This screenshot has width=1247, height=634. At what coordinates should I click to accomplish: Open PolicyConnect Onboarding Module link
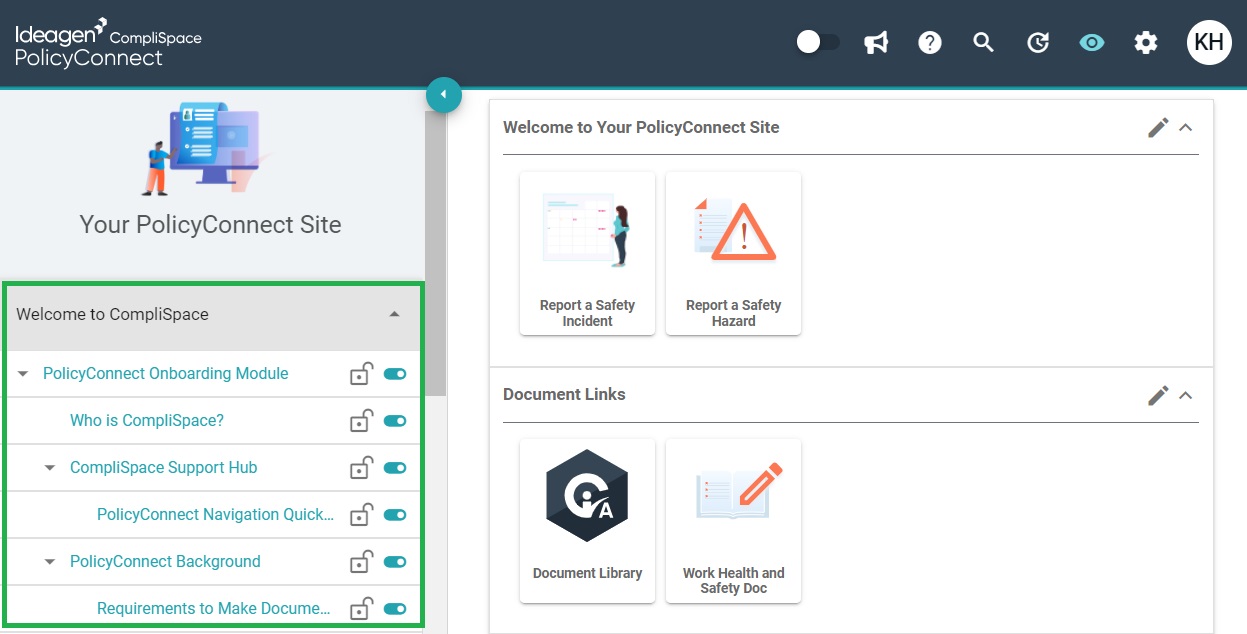[166, 374]
